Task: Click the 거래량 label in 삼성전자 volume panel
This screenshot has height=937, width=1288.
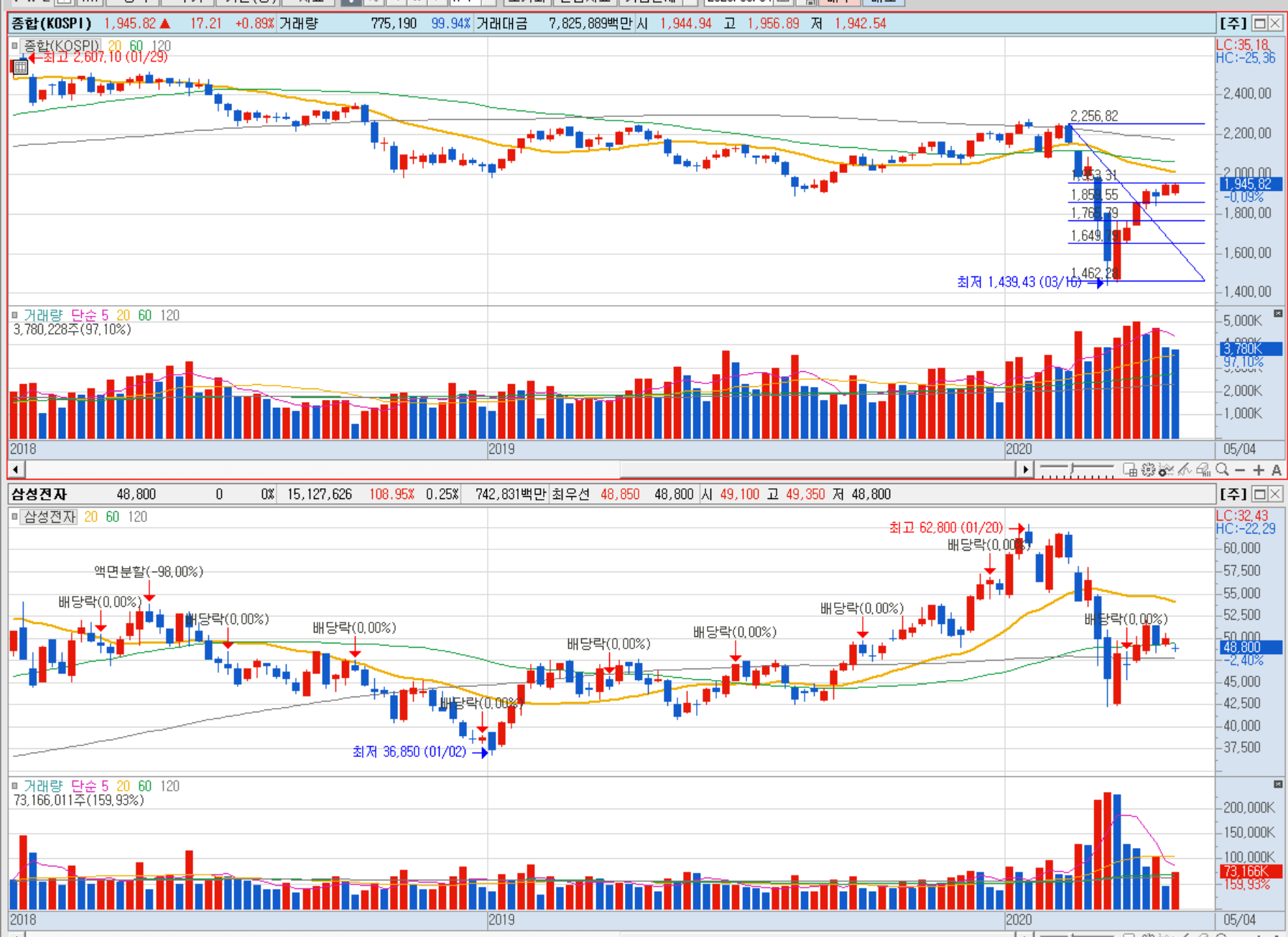Action: [43, 786]
